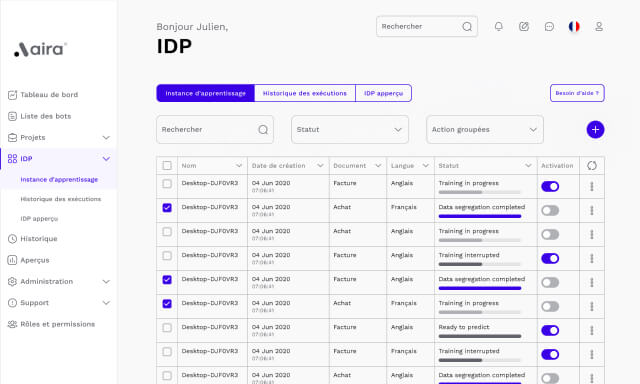Screen dimensions: 640x384
Task: Check the Ready to predict row checkbox
Action: click(167, 328)
